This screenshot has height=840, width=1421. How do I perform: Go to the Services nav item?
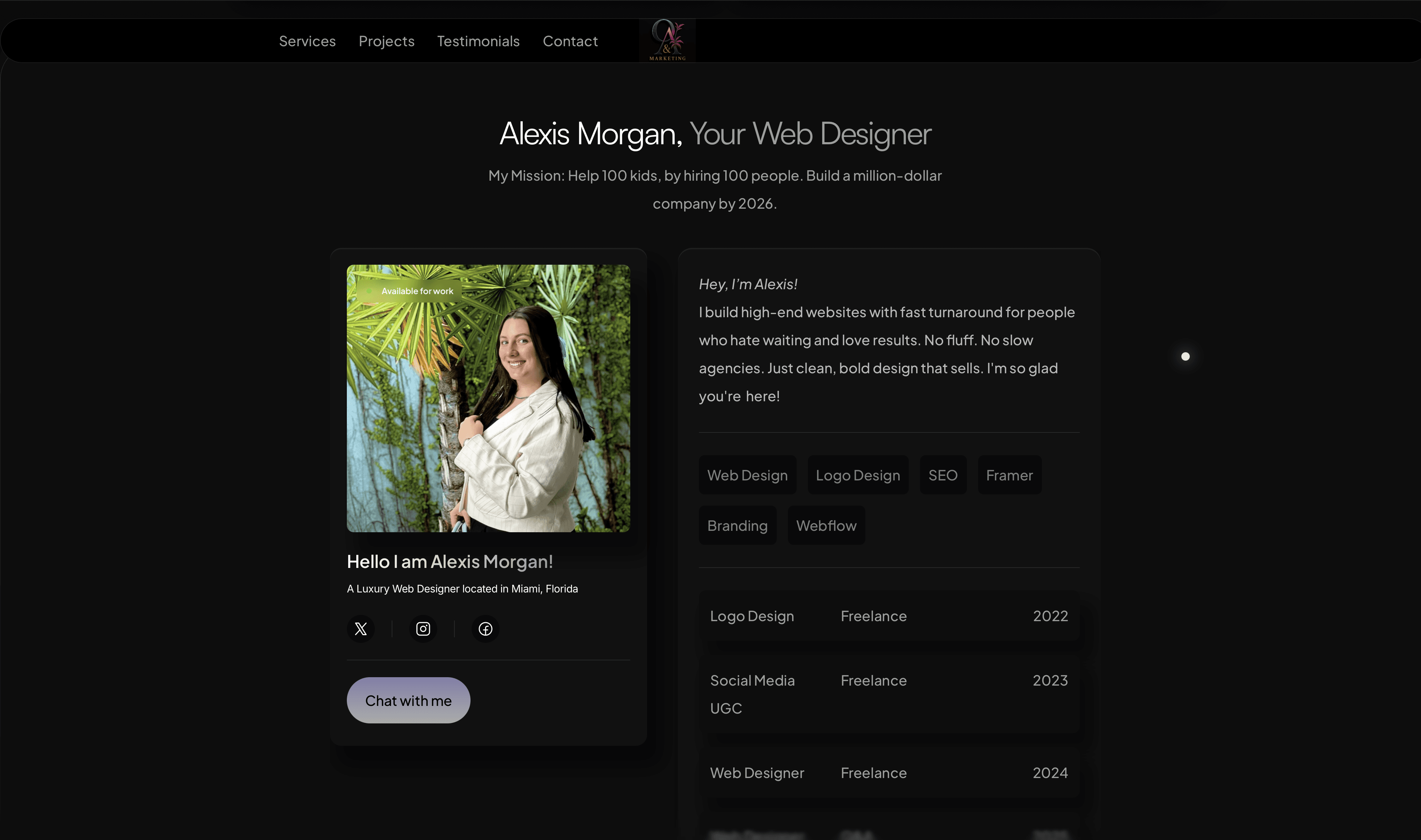pos(307,41)
